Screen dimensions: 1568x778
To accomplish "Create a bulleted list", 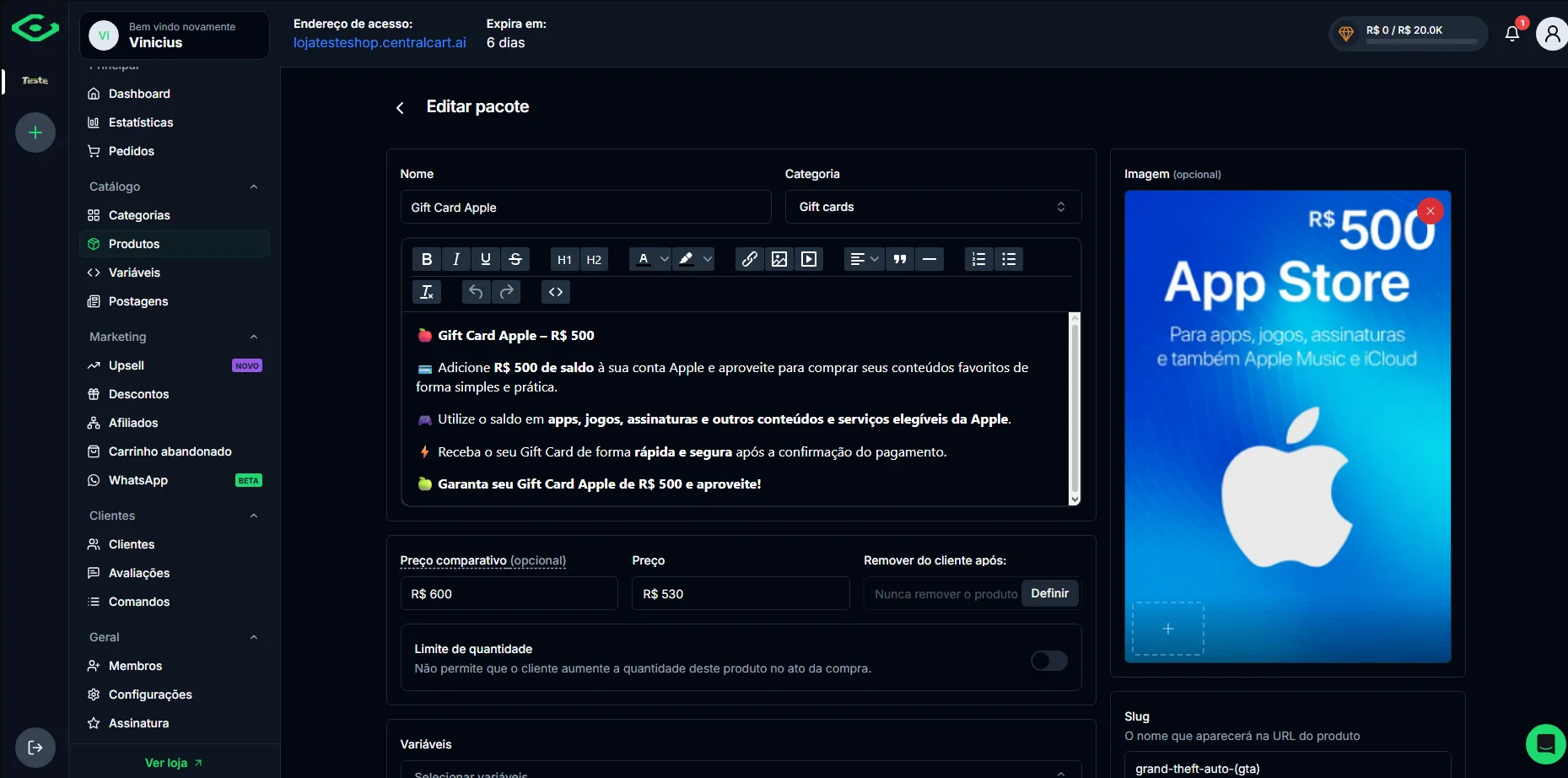I will (1009, 259).
